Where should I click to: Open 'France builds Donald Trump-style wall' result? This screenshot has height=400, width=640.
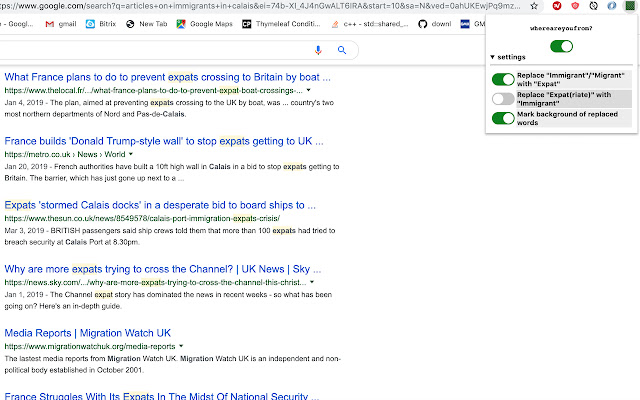pos(164,141)
